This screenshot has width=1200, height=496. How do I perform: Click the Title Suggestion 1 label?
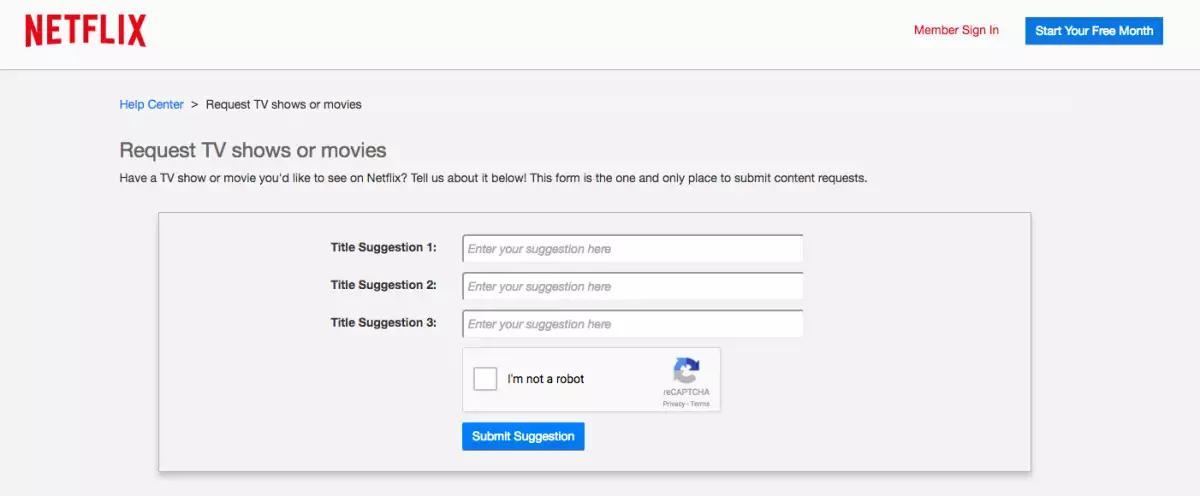(383, 247)
